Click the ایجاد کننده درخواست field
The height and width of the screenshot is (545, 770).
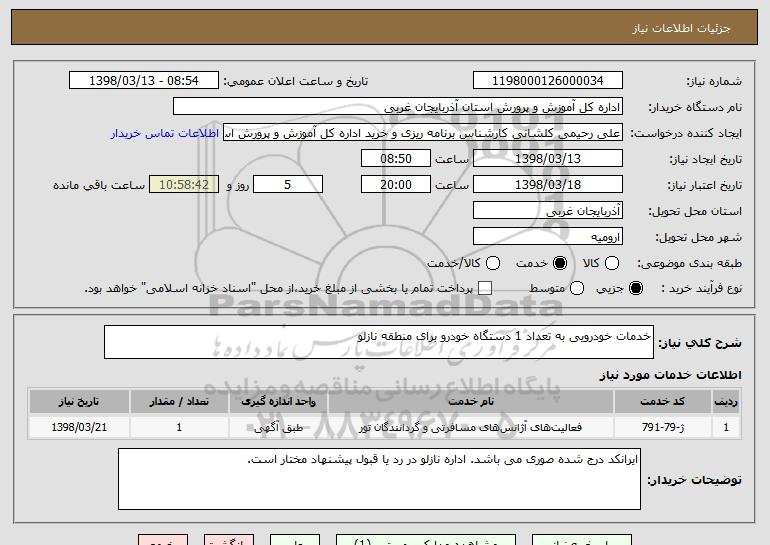click(x=423, y=133)
